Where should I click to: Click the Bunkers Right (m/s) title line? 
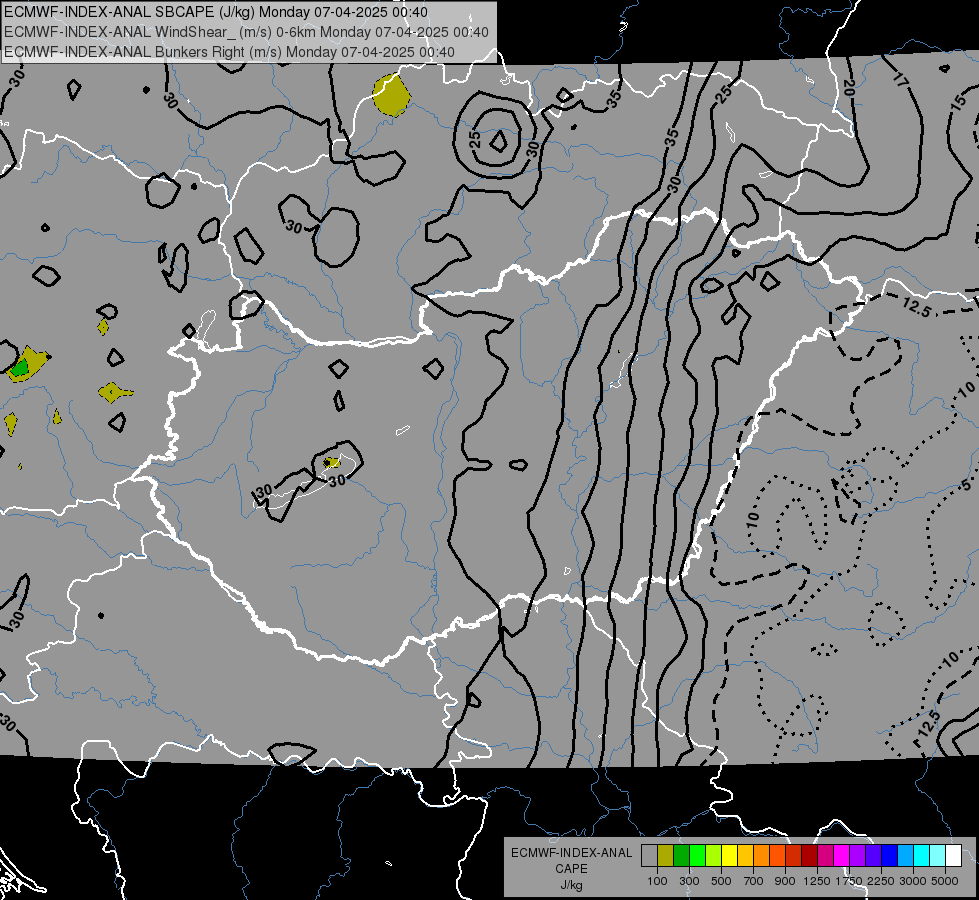click(230, 52)
